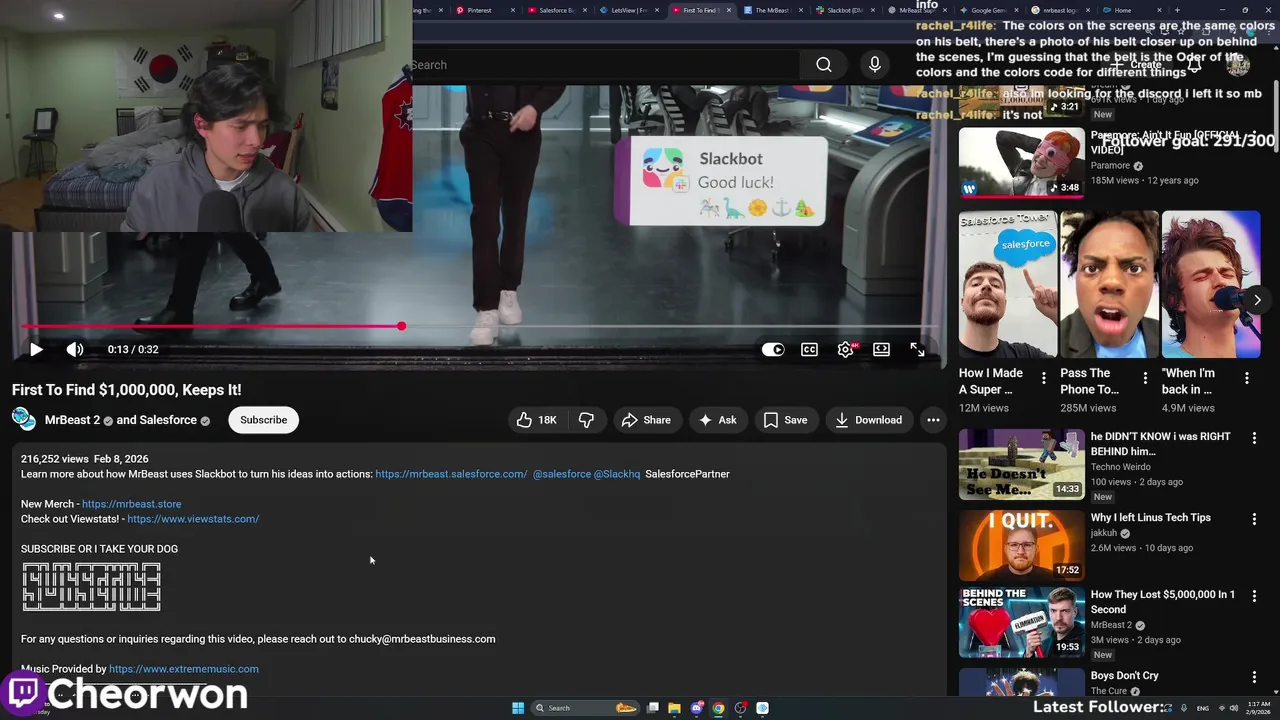Activate voice search microphone
Image resolution: width=1280 pixels, height=720 pixels.
pos(875,65)
